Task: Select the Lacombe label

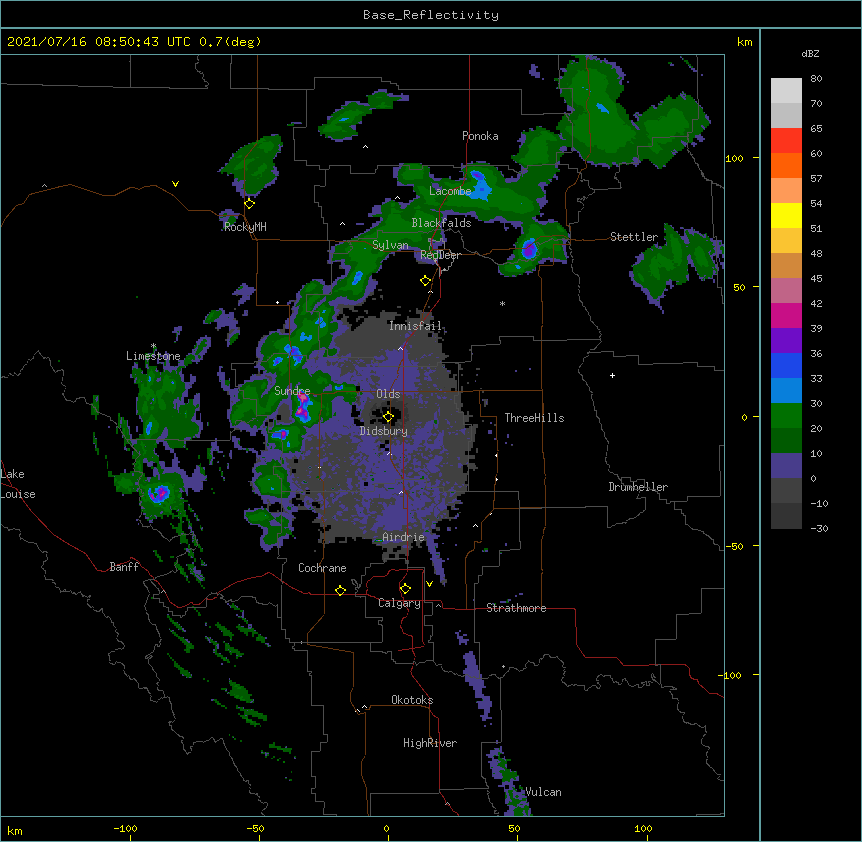Action: 450,191
